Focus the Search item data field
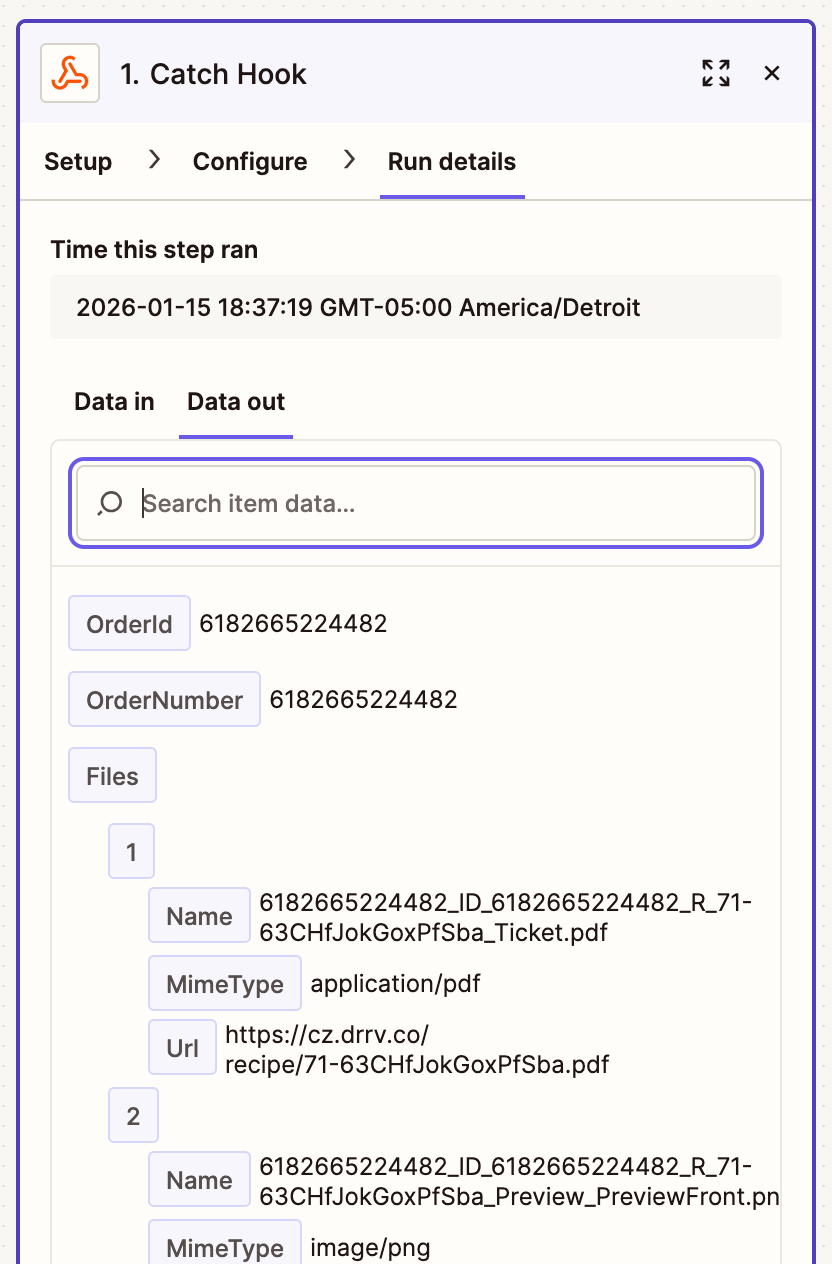This screenshot has height=1264, width=832. click(440, 503)
